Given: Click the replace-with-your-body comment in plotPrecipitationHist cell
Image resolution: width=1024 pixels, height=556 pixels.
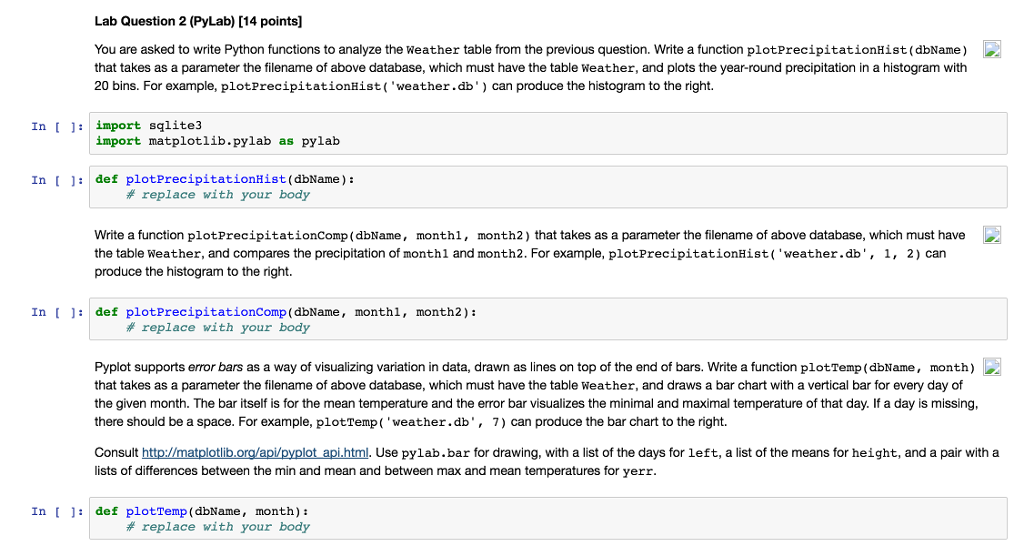Looking at the screenshot, I should click(x=218, y=195).
